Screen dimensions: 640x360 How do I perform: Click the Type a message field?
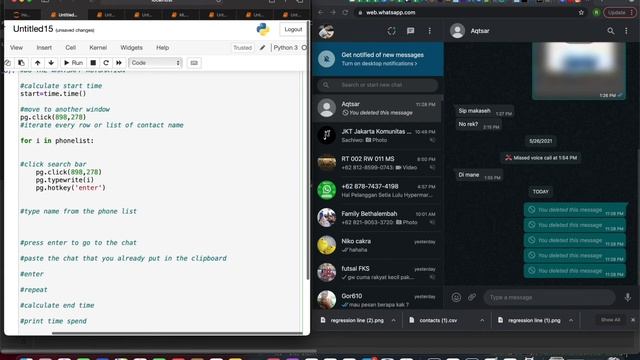pyautogui.click(x=549, y=297)
